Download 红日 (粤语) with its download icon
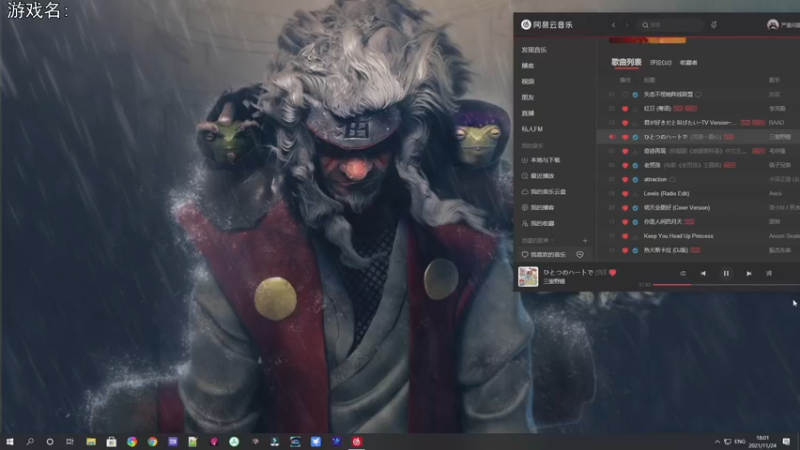 pos(635,109)
